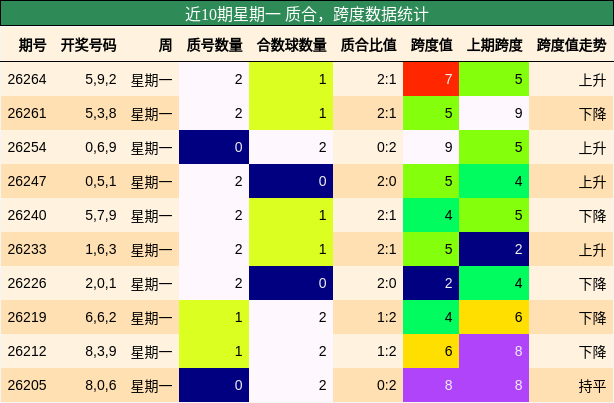Screen dimensions: 614x403
Task: Click the ratio 2:1 in row 26264
Action: tap(386, 80)
